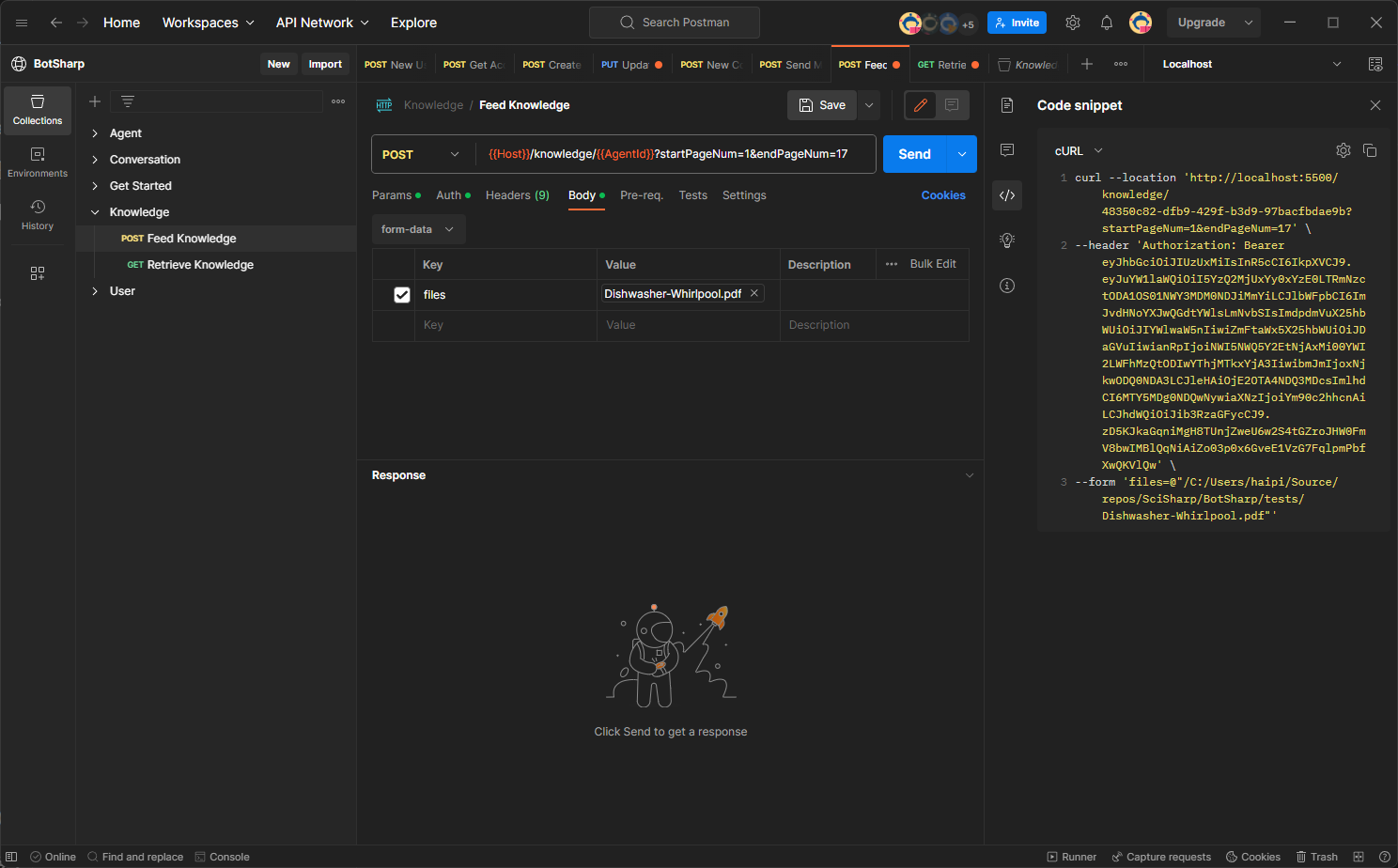
Task: Expand the Agent folder
Action: tap(95, 133)
